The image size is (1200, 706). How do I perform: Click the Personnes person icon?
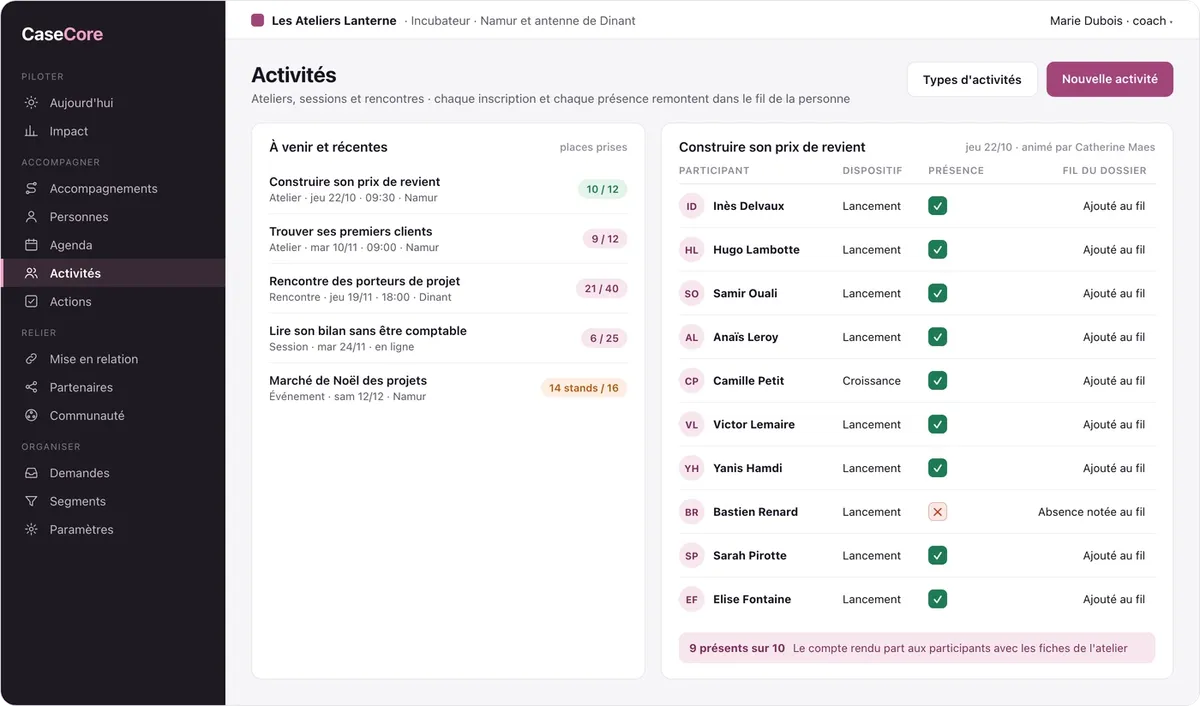[x=31, y=217]
